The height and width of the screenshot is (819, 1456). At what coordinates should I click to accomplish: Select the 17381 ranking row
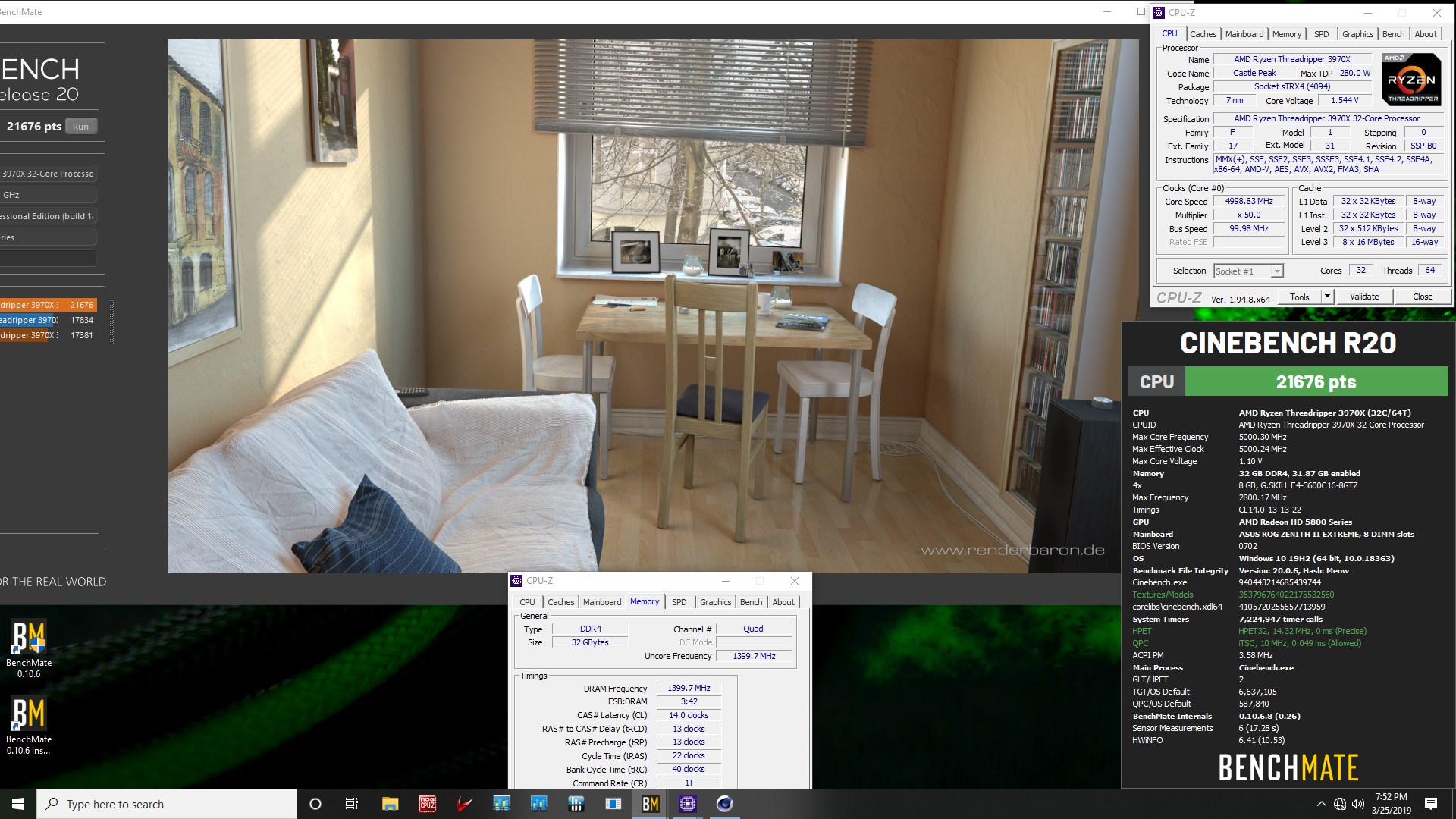49,335
